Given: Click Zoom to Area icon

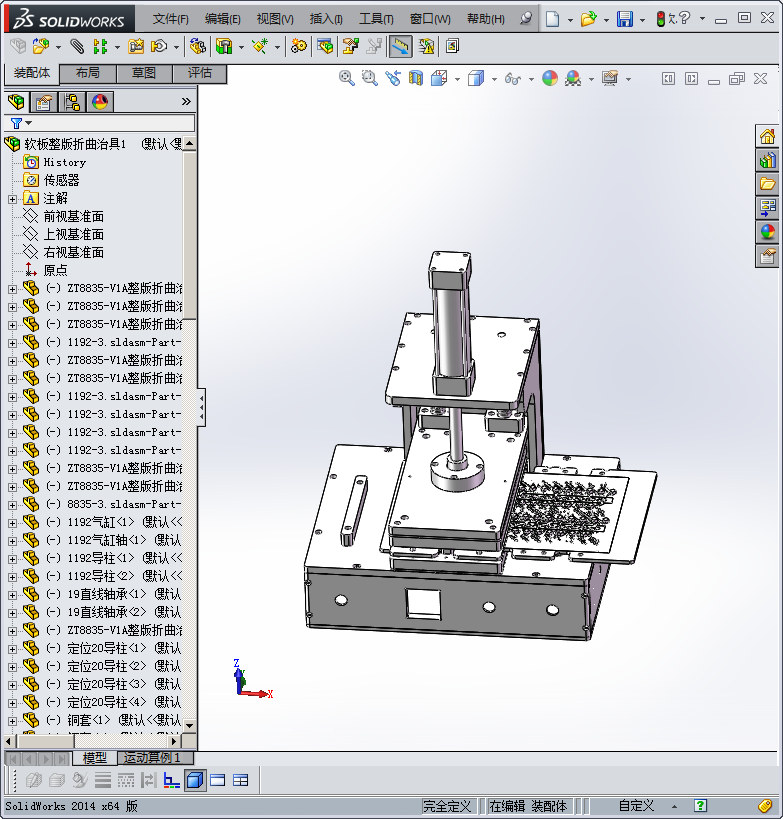Looking at the screenshot, I should tap(370, 78).
